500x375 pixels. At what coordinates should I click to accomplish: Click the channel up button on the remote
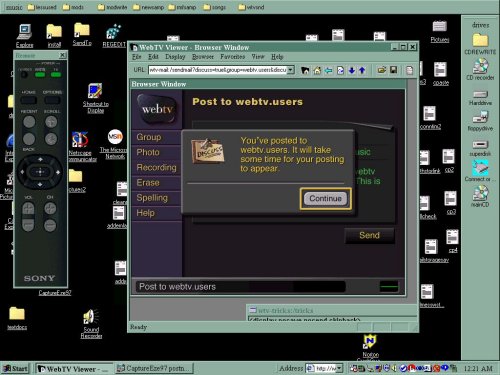coord(50,209)
